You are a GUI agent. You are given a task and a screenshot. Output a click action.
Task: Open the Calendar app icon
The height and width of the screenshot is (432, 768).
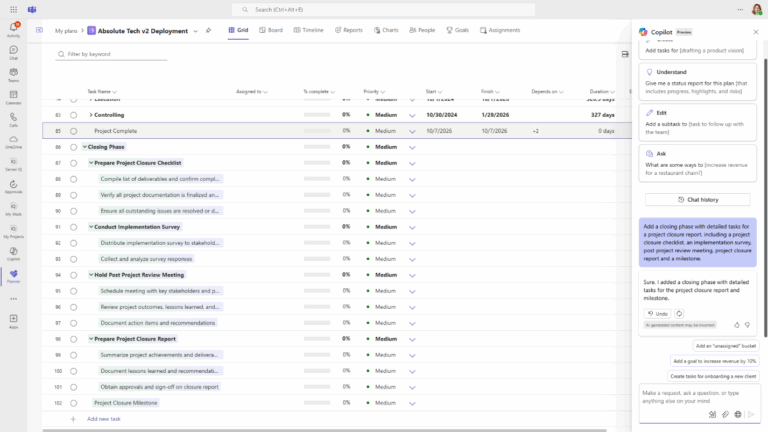(13, 97)
